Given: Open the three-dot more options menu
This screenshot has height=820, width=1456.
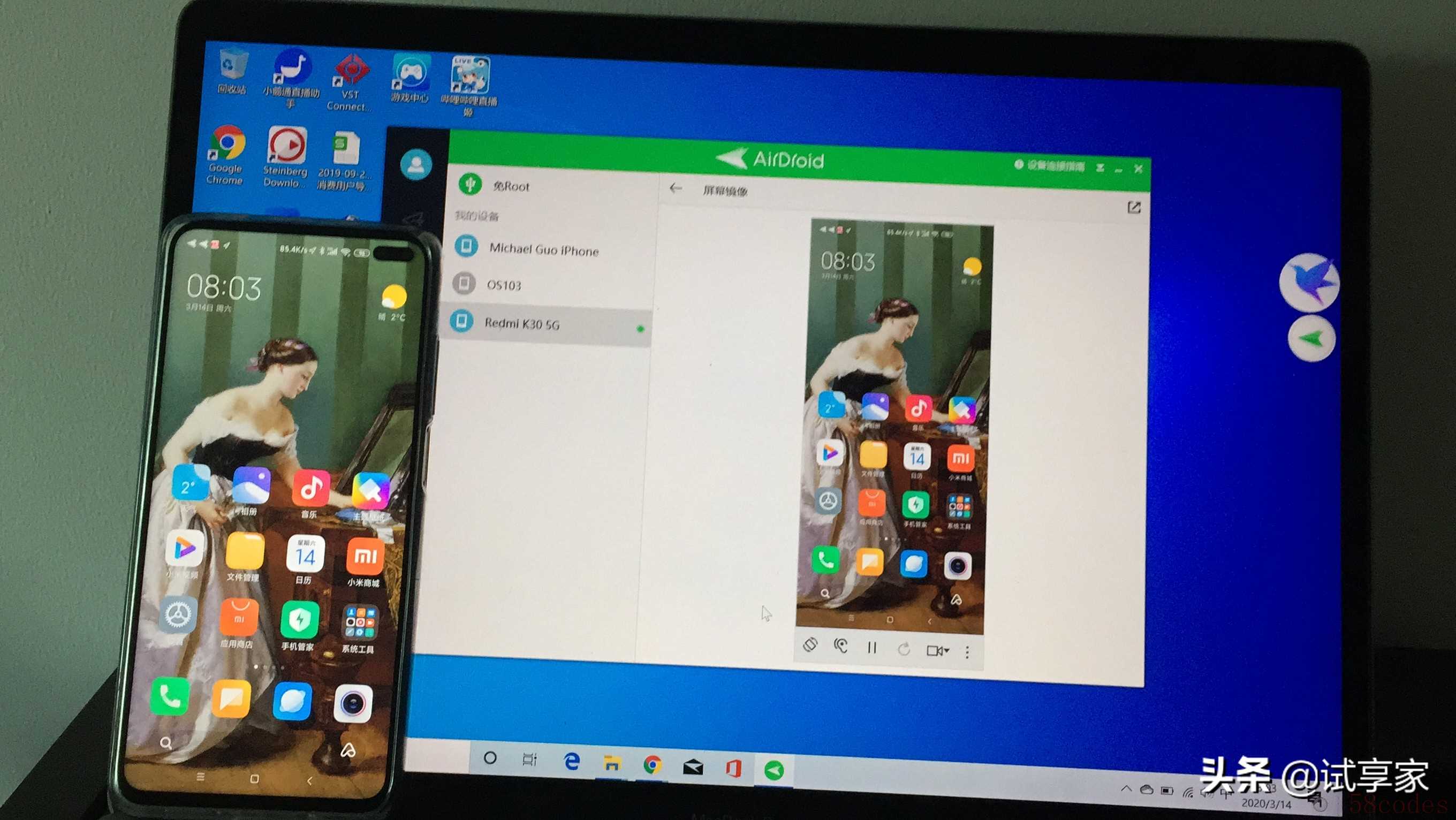Looking at the screenshot, I should pyautogui.click(x=967, y=652).
